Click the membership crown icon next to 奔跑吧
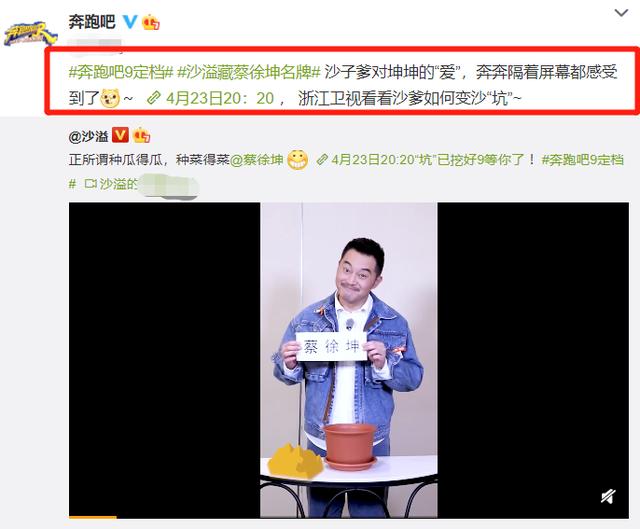Image resolution: width=640 pixels, height=529 pixels. (151, 22)
